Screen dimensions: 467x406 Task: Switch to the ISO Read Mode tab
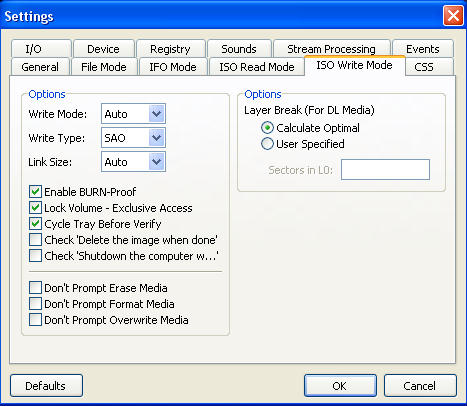[257, 67]
